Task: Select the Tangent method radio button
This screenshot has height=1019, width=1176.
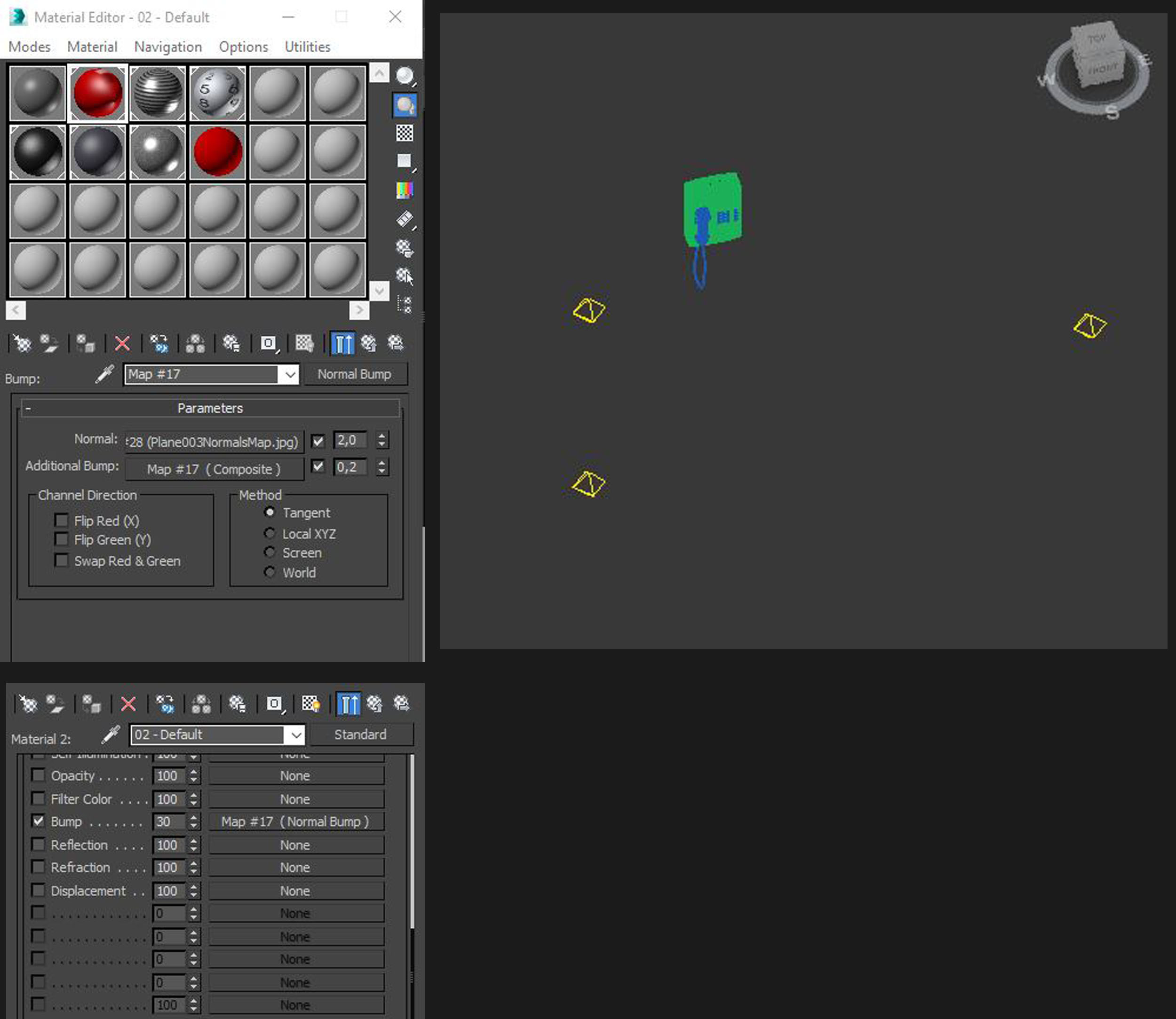Action: pyautogui.click(x=270, y=512)
